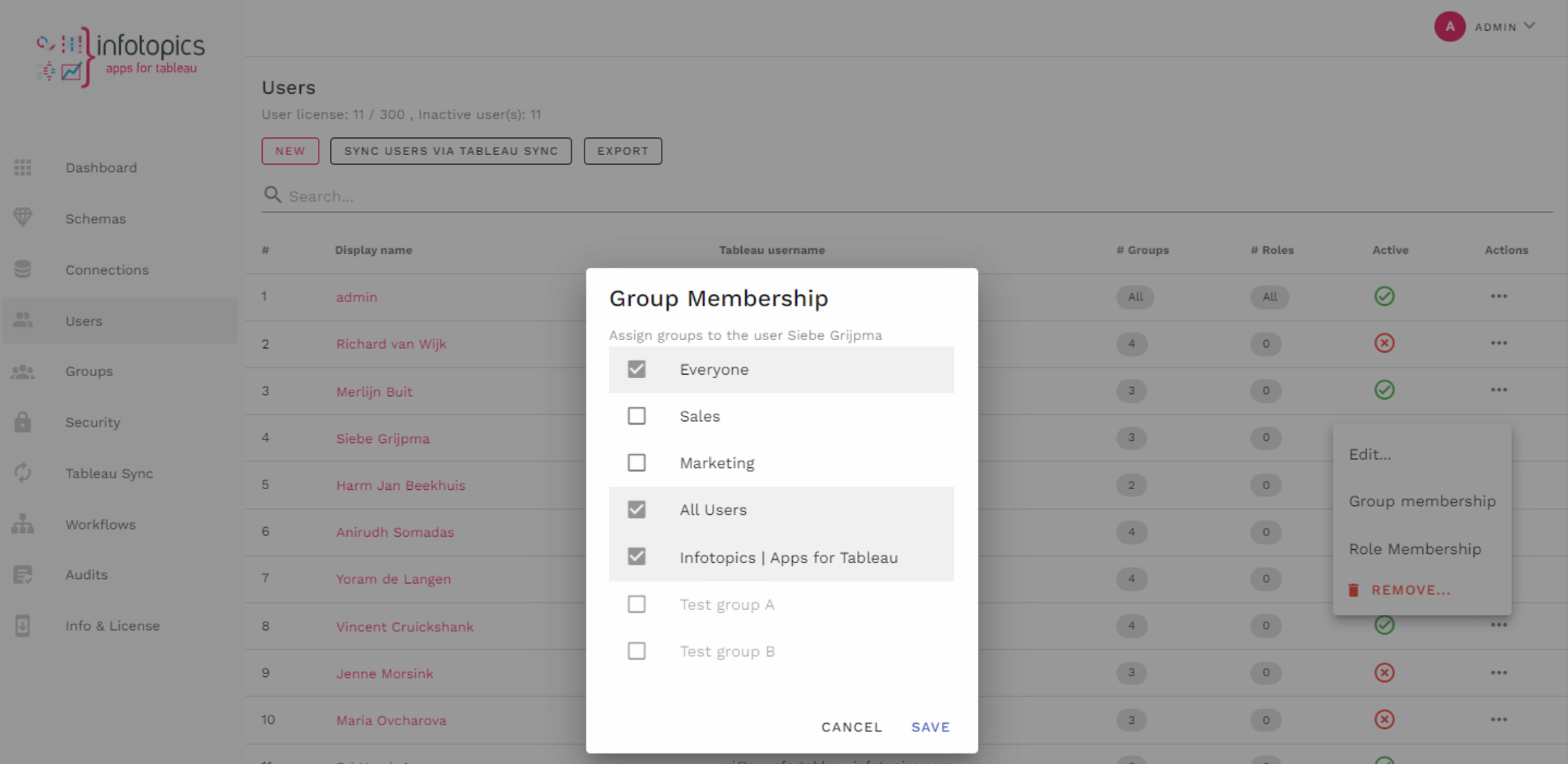Image resolution: width=1568 pixels, height=764 pixels.
Task: Enable the Test group A checkbox
Action: (636, 604)
